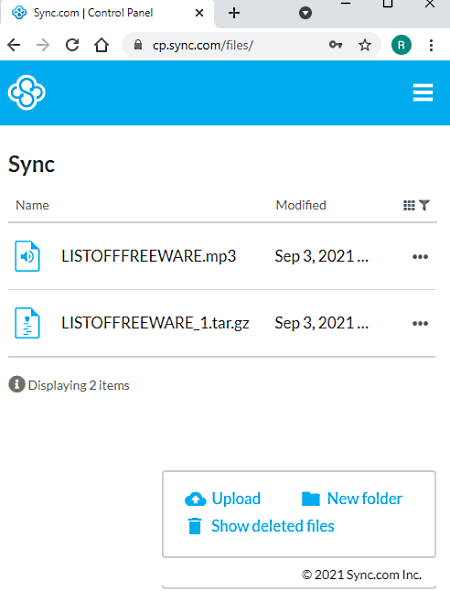Reload the page

(72, 45)
